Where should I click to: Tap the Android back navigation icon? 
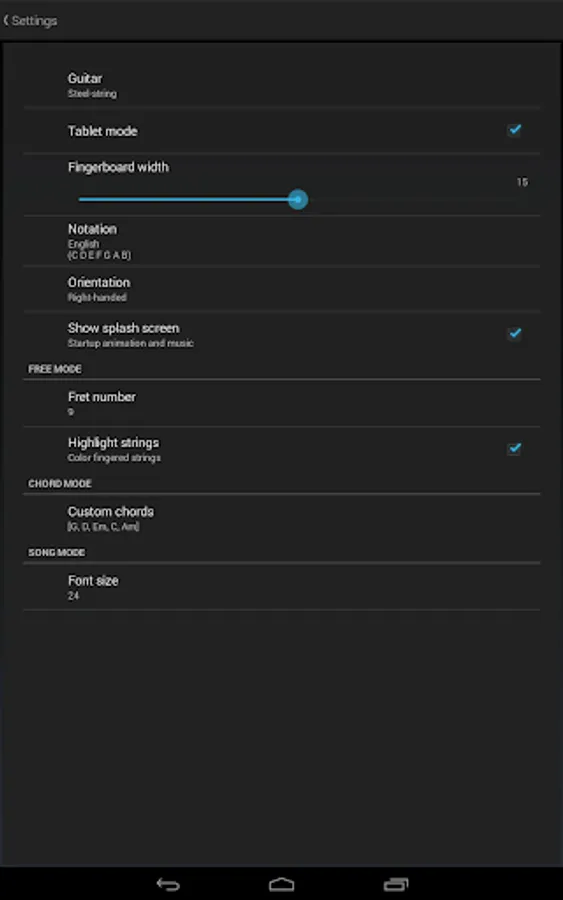pos(168,885)
